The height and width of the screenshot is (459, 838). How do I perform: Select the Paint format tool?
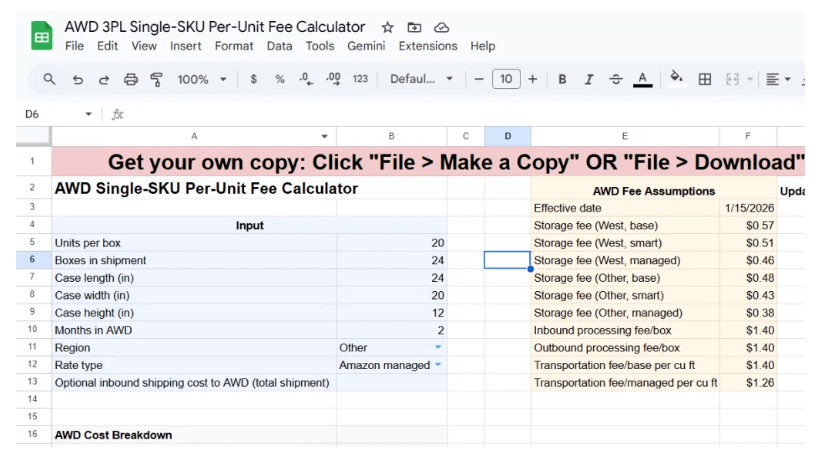pyautogui.click(x=156, y=79)
